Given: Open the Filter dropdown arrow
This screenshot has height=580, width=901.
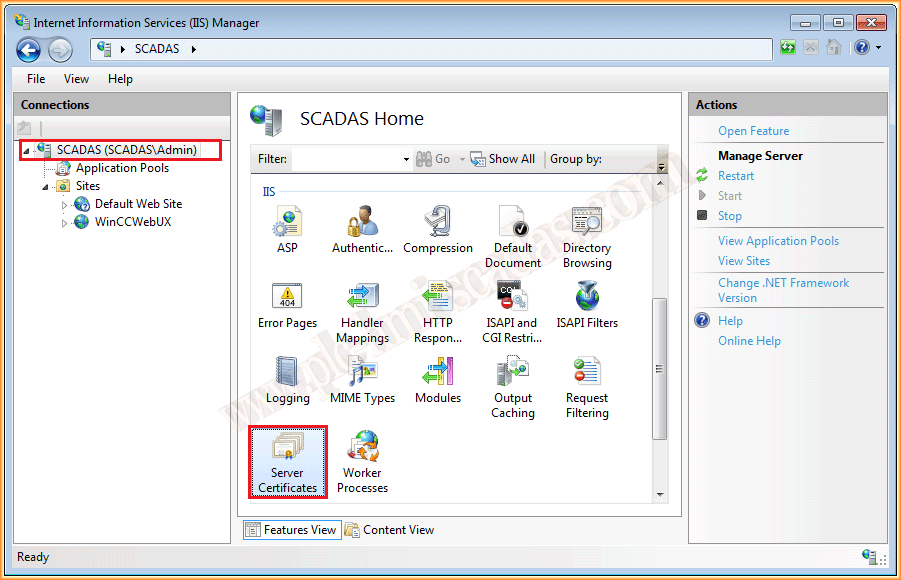Looking at the screenshot, I should [406, 160].
